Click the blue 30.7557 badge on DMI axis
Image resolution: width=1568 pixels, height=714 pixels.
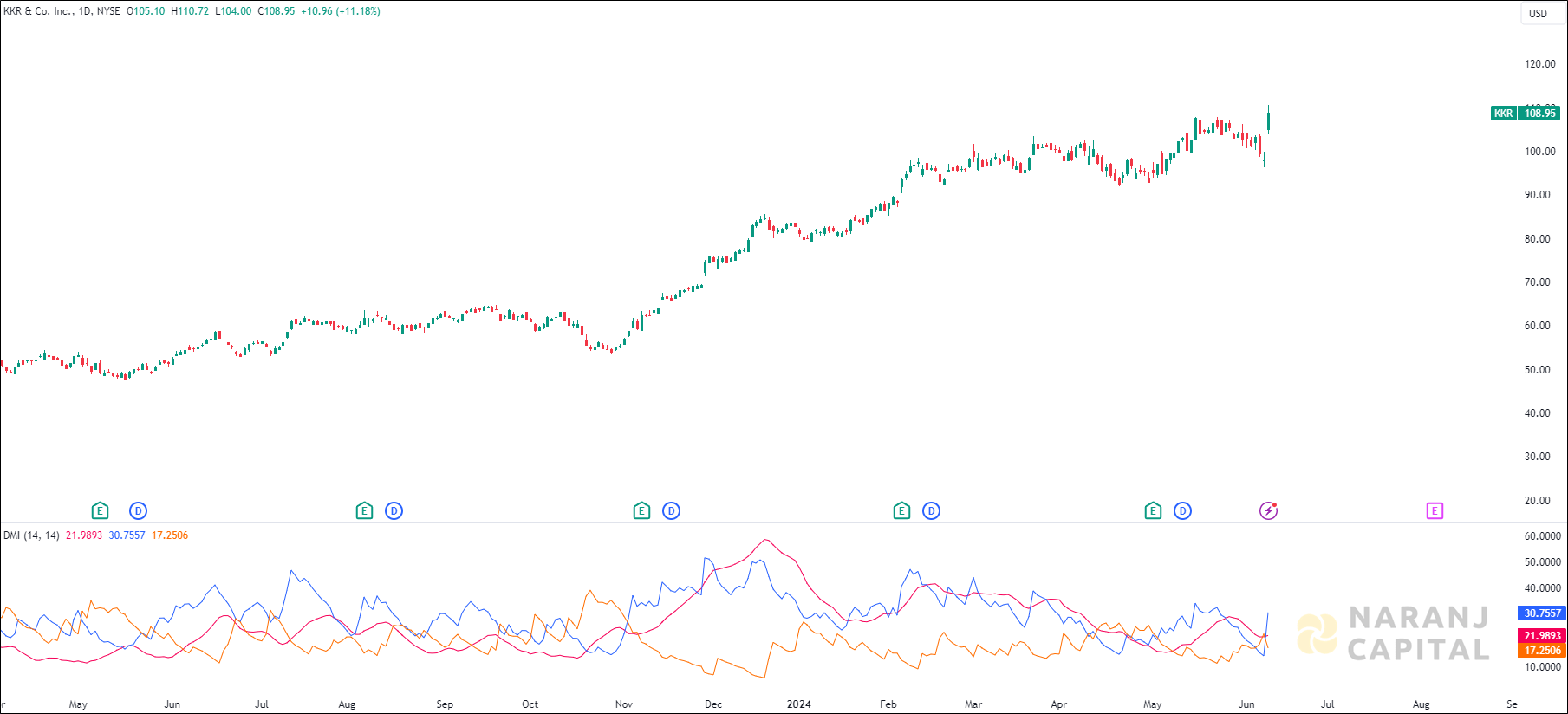(x=1543, y=613)
